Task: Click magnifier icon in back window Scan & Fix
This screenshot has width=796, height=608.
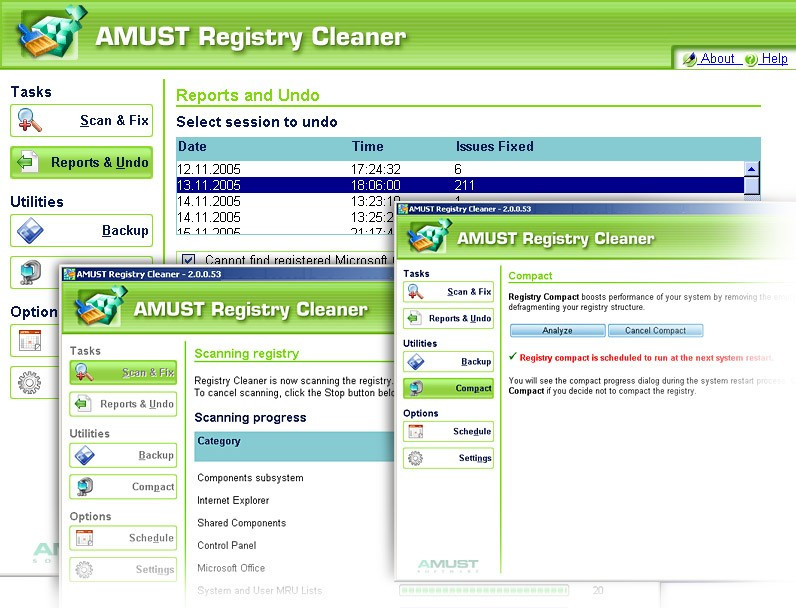Action: (29, 121)
